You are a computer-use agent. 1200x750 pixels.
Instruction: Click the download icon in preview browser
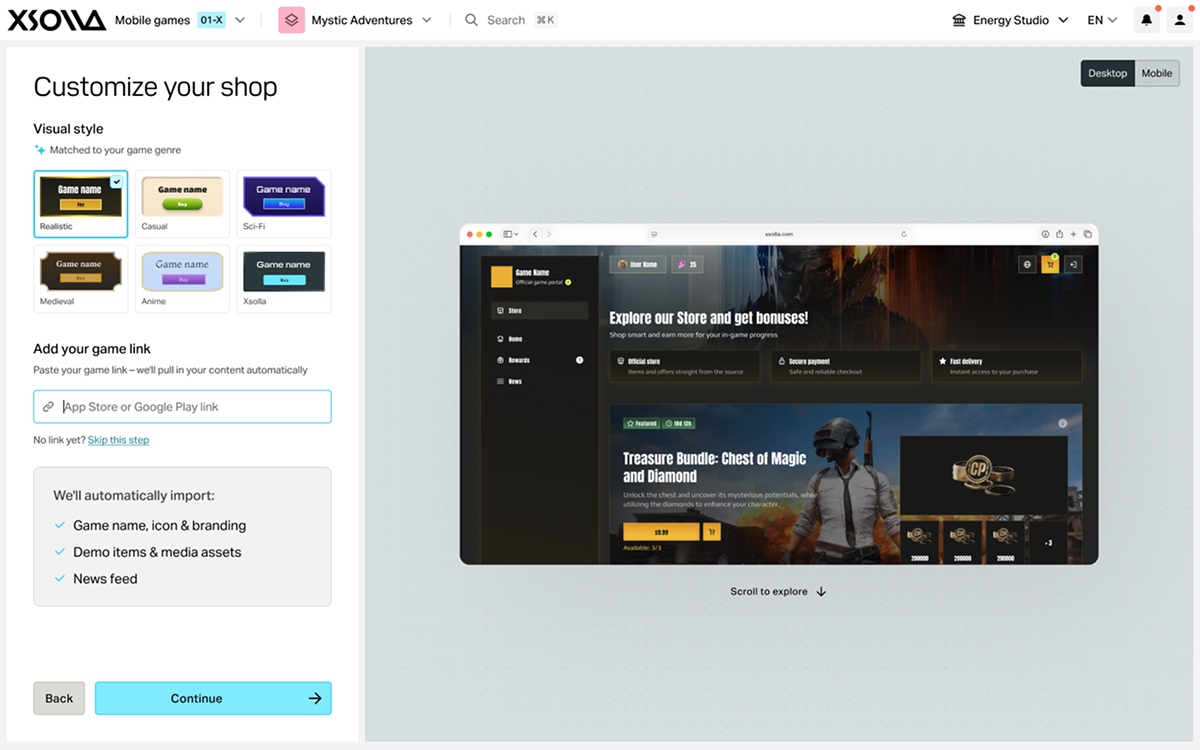(1045, 234)
